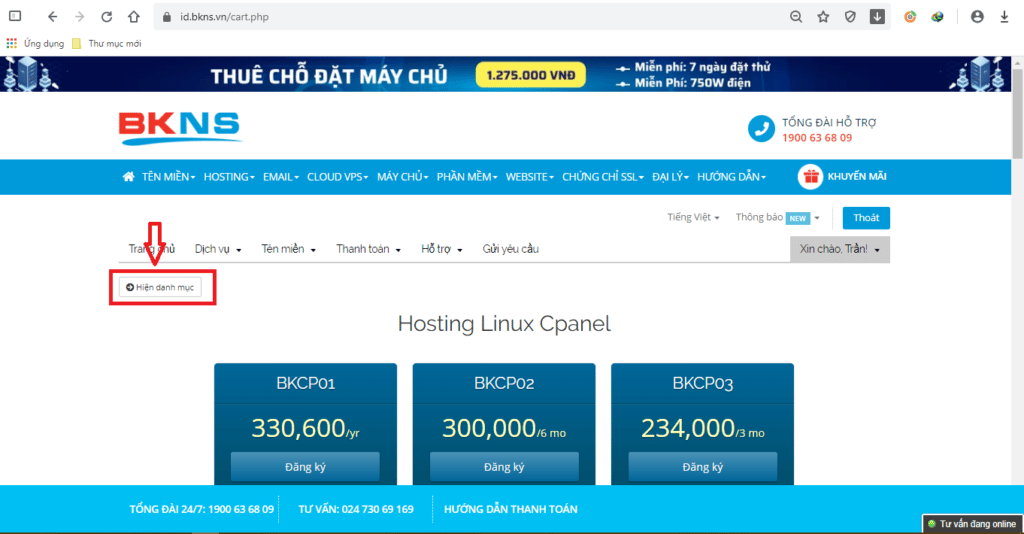
Task: Open the orange-green circular extension icon
Action: click(x=910, y=17)
